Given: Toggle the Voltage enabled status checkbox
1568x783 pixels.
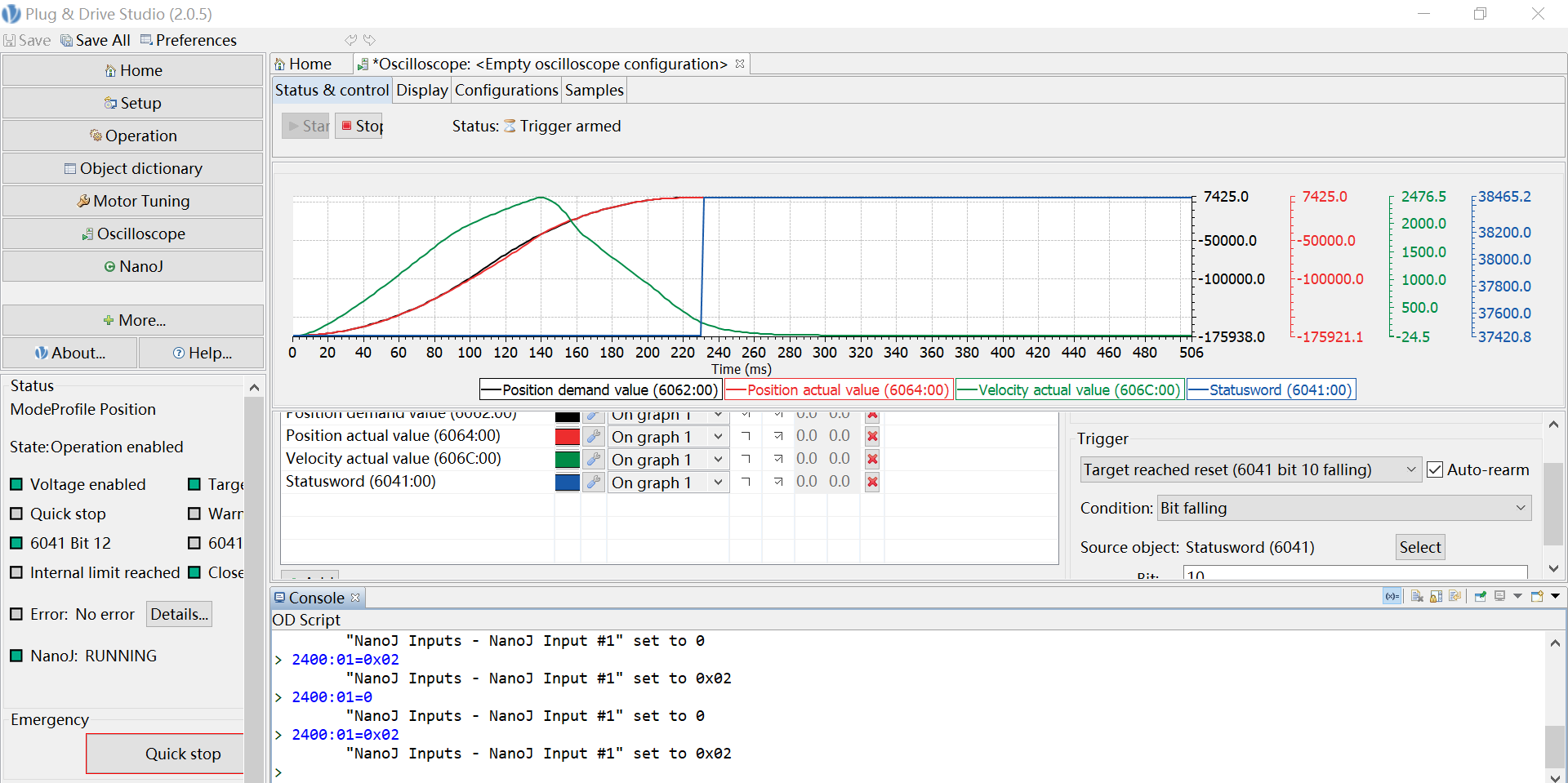Looking at the screenshot, I should pos(16,485).
